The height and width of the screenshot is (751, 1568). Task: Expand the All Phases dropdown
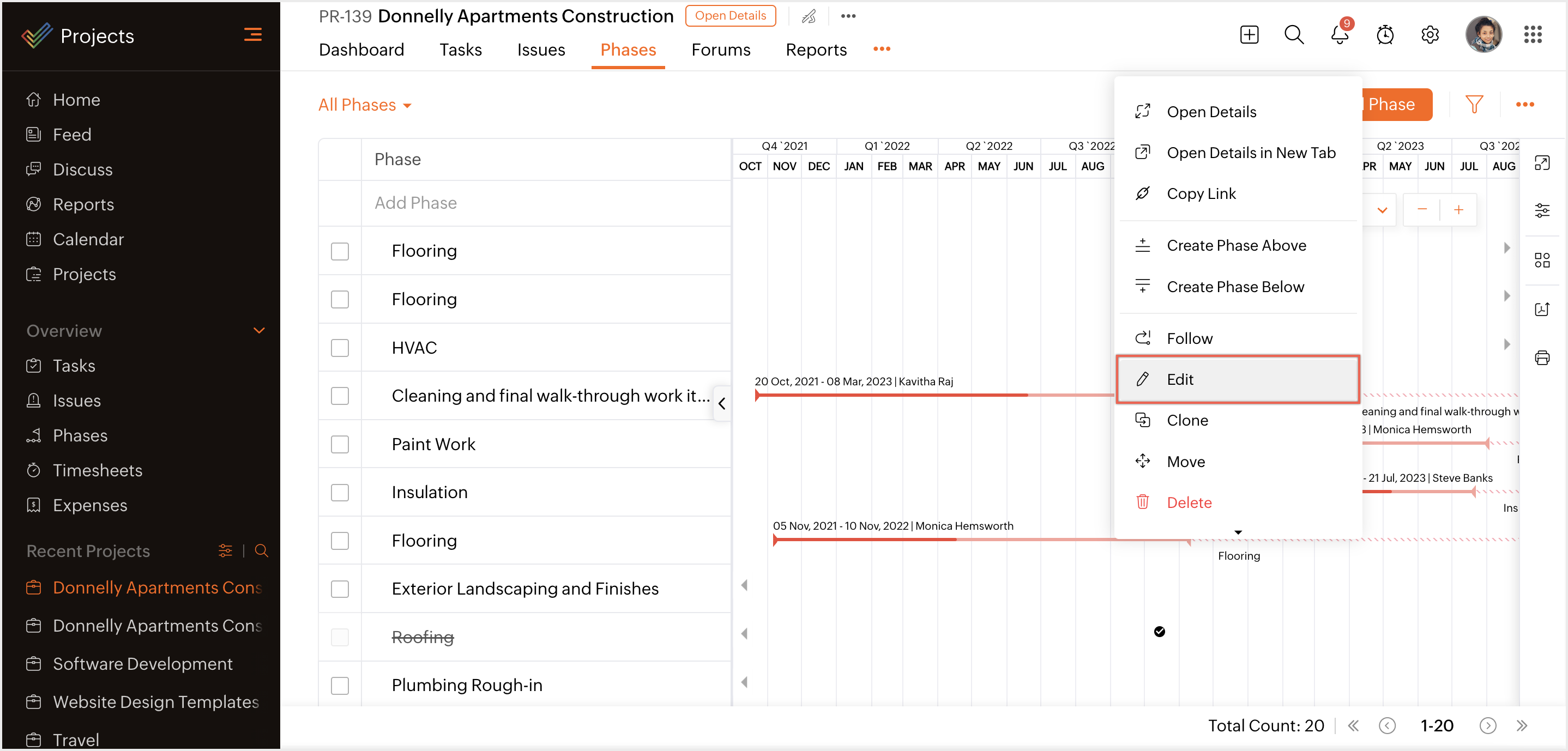click(x=365, y=105)
